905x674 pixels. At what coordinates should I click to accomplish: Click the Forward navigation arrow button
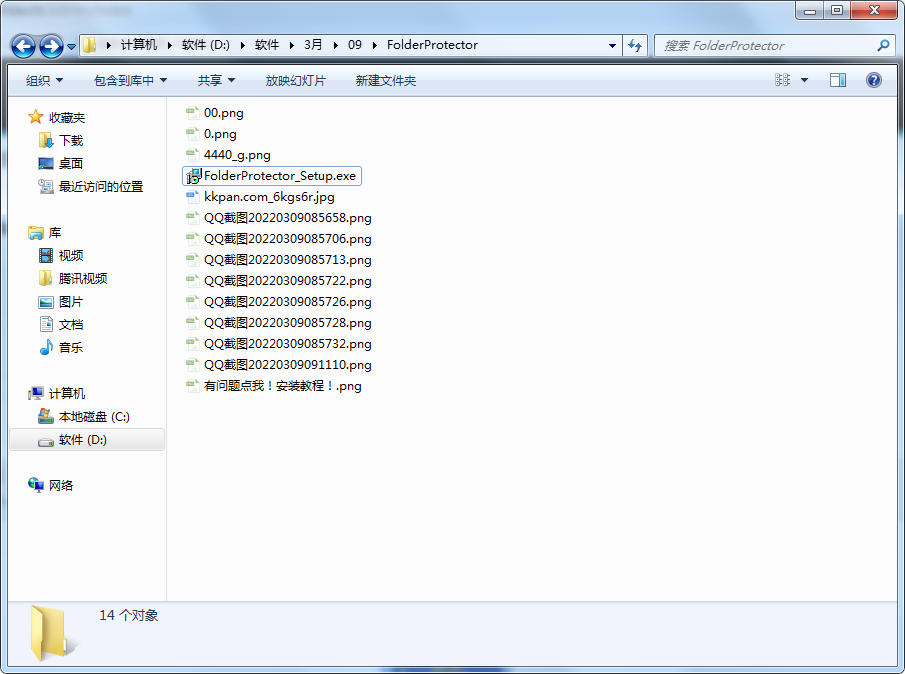(51, 46)
